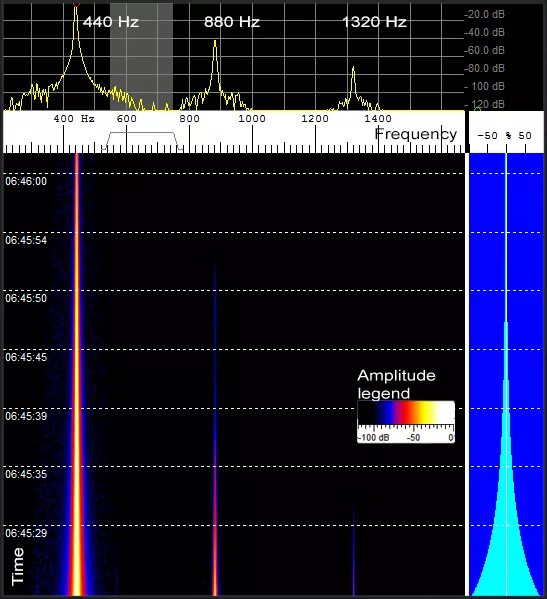Screen dimensions: 547x599
Task: Click the 1000 tick label on the ruler
Action: 252,118
